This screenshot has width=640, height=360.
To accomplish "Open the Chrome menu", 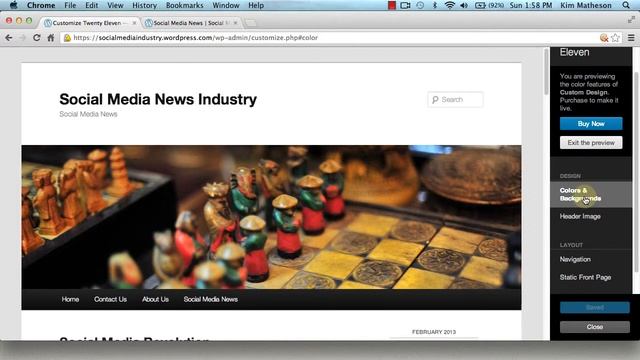I will (41, 5).
